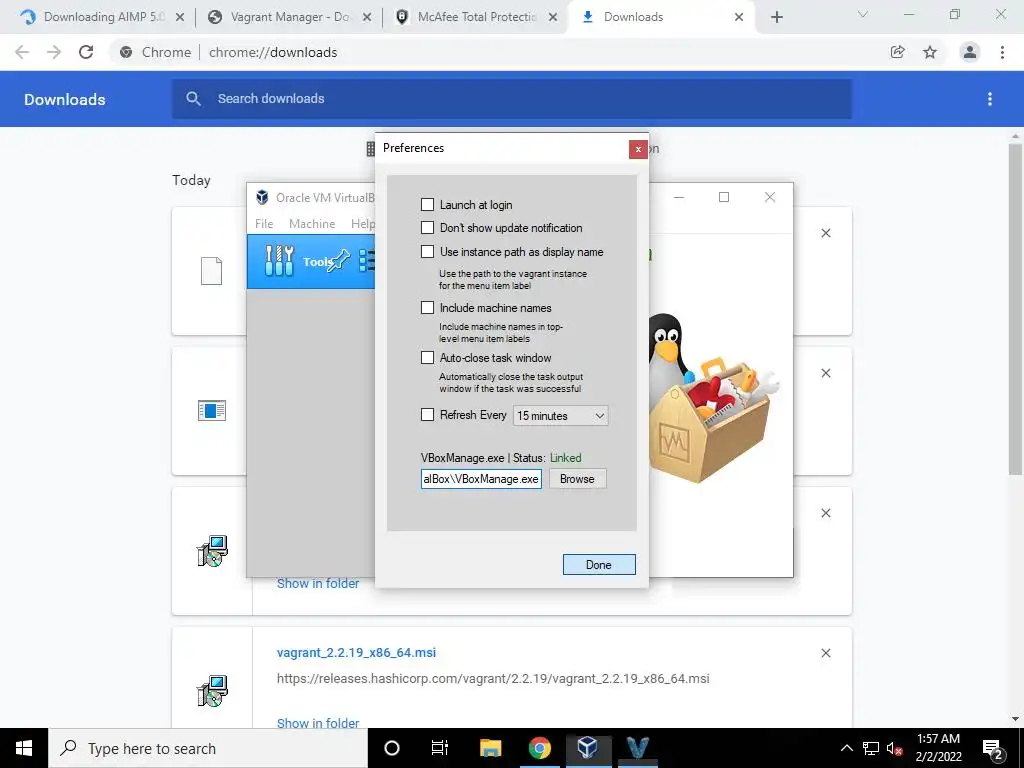
Task: Open the Chrome profile icon
Action: pyautogui.click(x=970, y=52)
